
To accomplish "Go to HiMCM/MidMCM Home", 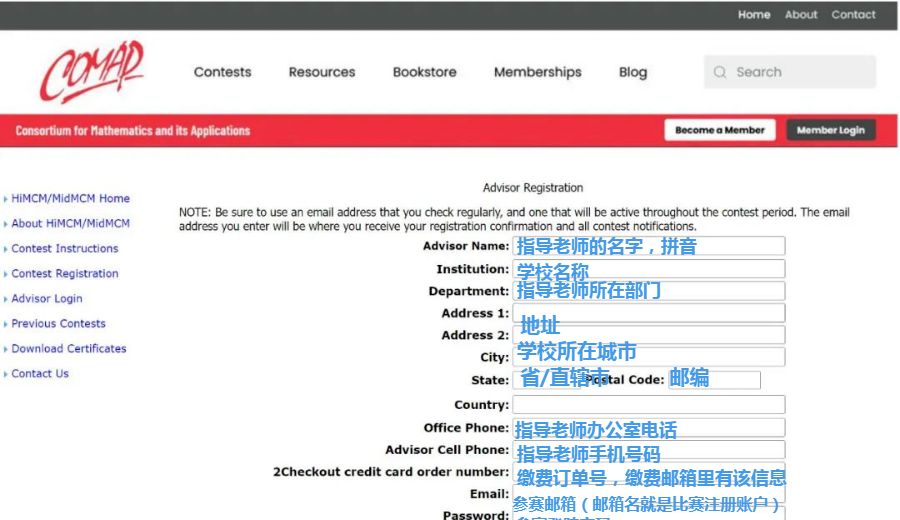I will (x=71, y=199).
